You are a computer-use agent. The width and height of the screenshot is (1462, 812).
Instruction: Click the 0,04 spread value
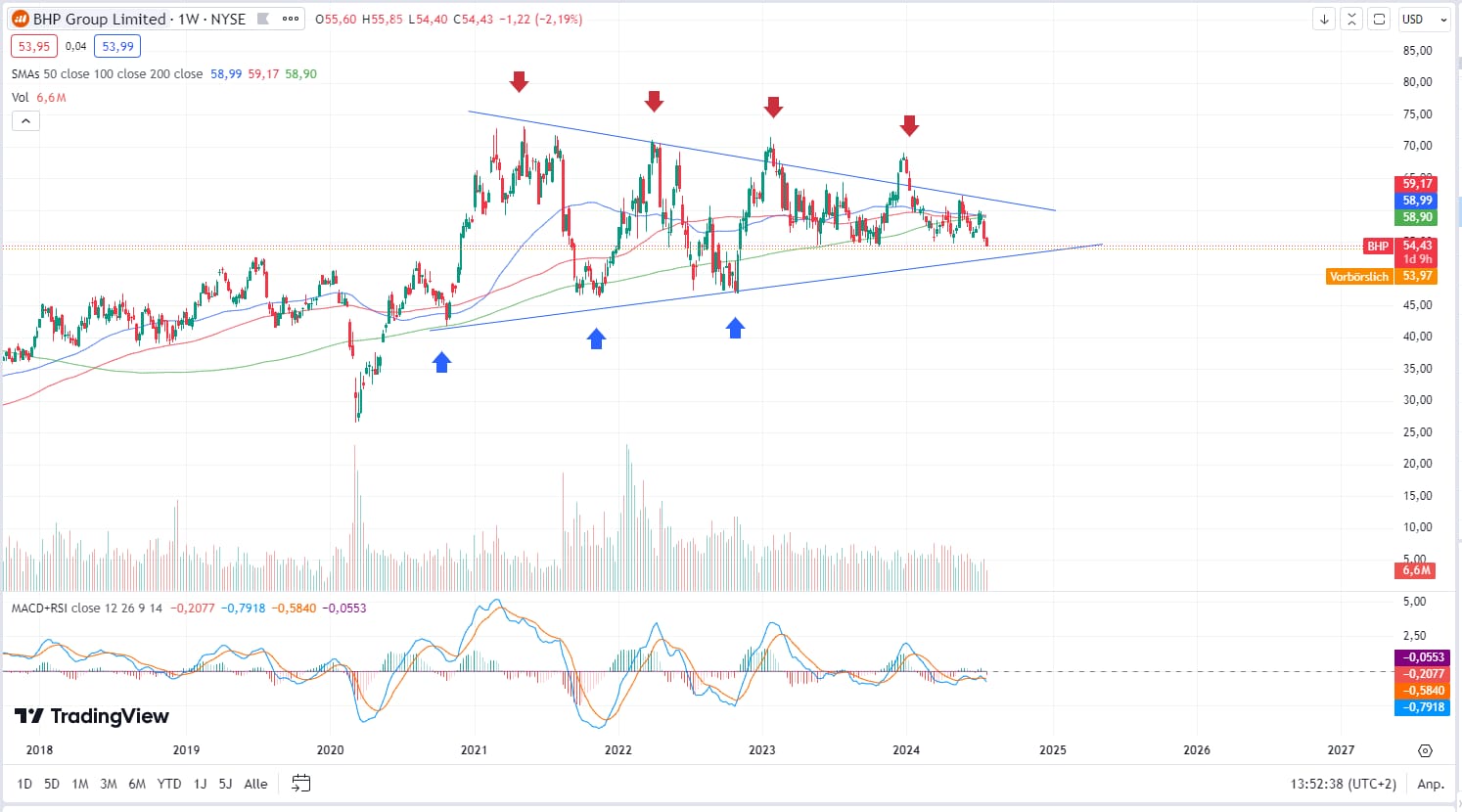tap(75, 46)
